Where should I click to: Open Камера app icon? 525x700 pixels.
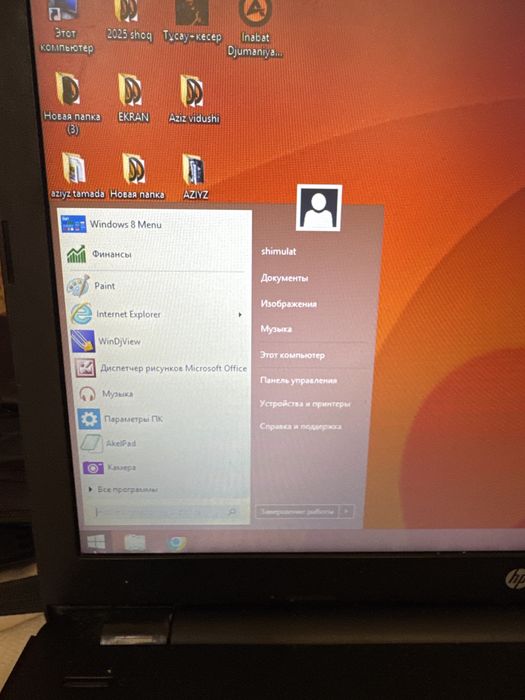93,467
